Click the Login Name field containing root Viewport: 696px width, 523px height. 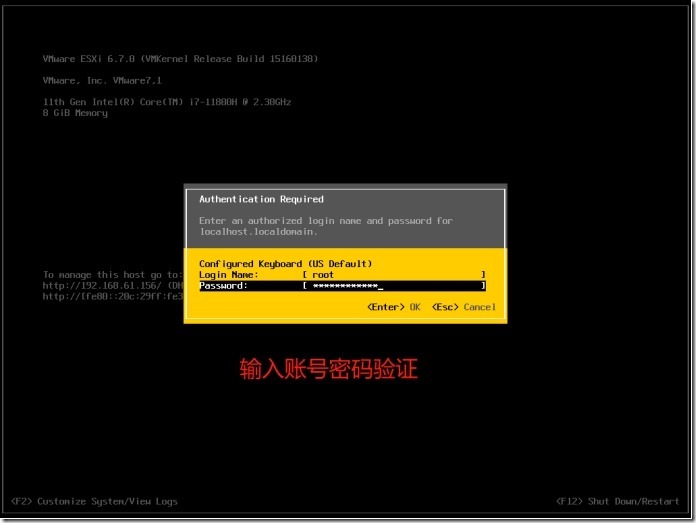click(394, 274)
